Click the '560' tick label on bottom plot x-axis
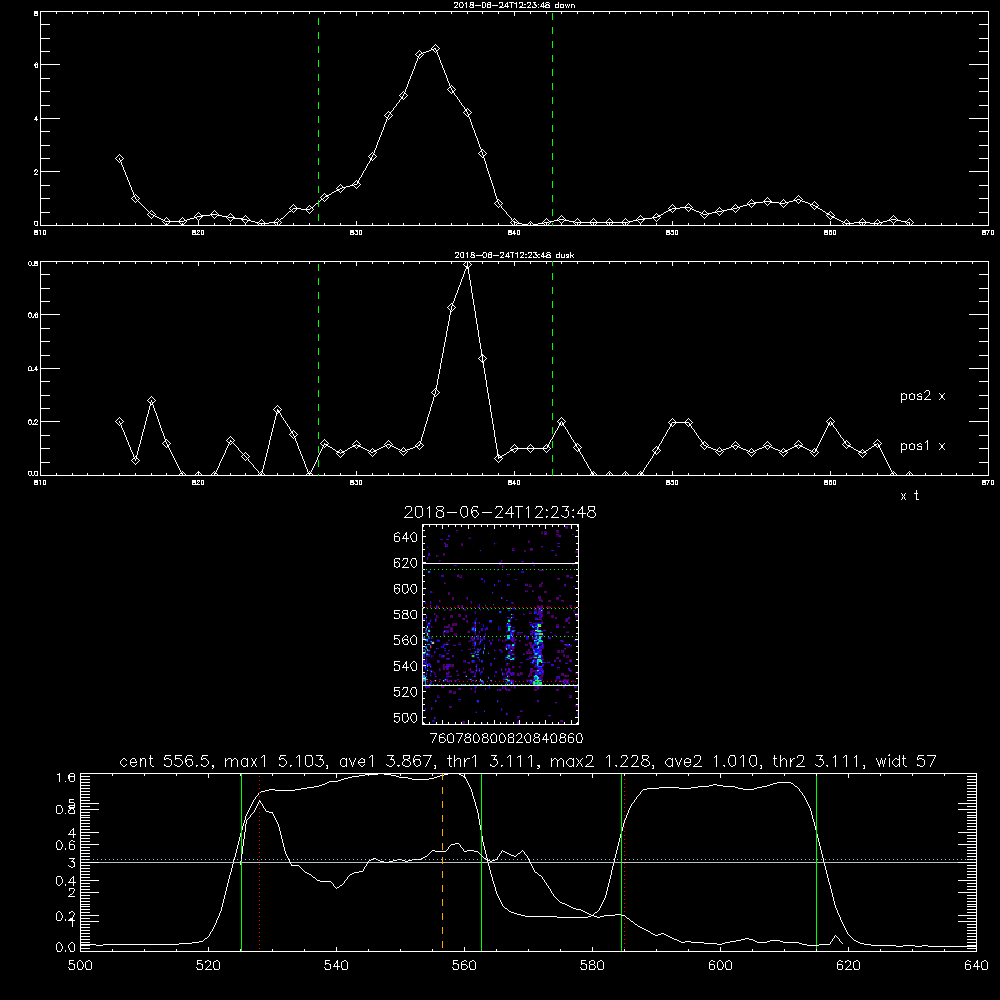The height and width of the screenshot is (1000, 1000). 464,966
